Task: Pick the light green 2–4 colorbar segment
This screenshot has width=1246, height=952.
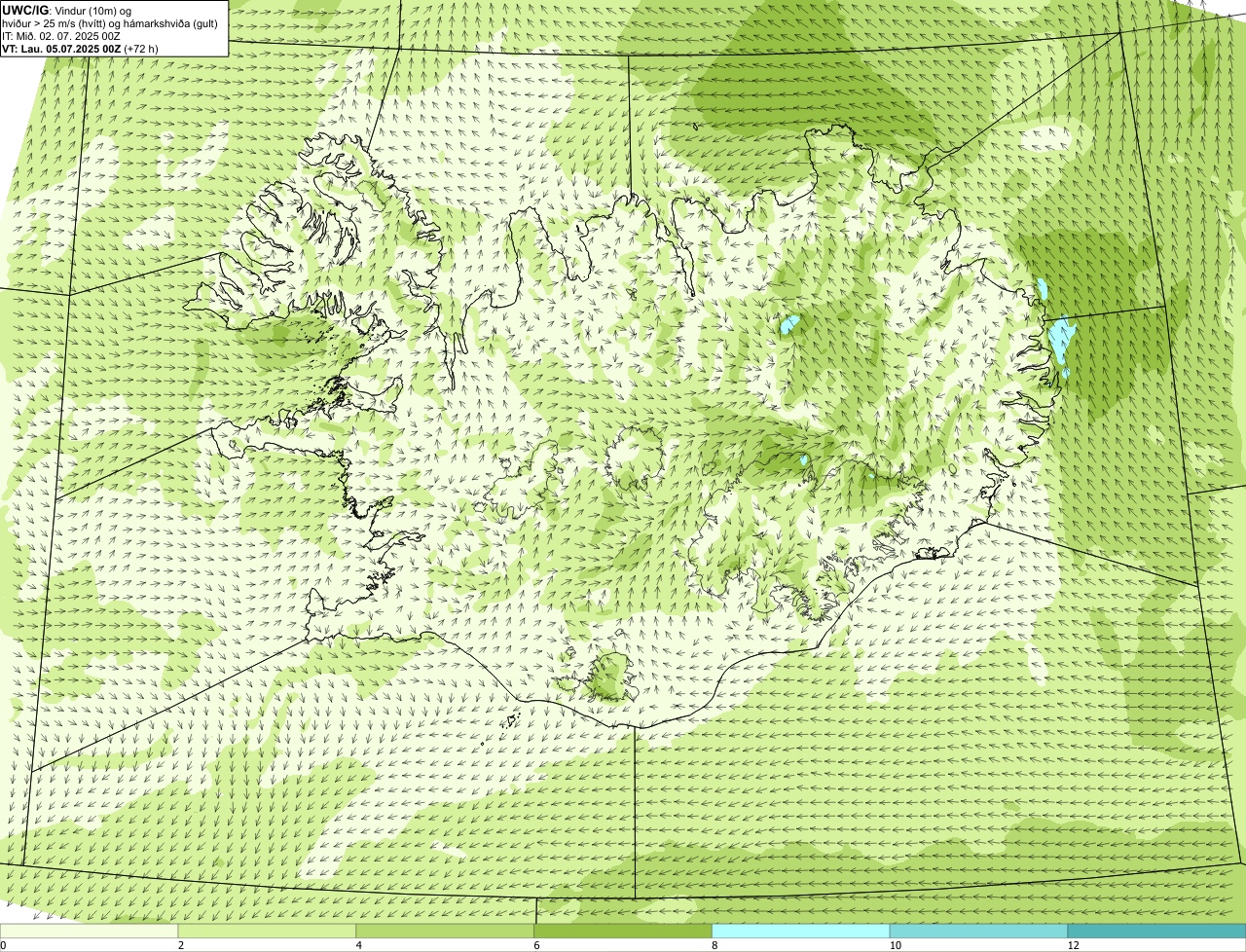Action: click(x=269, y=931)
